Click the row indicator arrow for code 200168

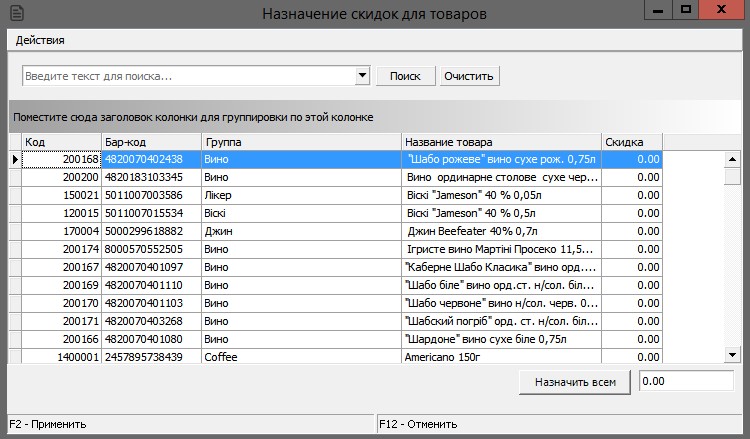tap(14, 159)
